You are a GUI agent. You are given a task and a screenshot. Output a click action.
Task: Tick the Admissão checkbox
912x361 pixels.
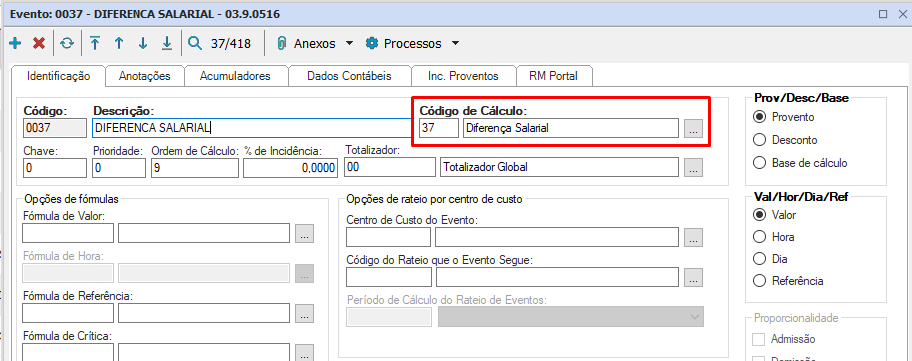click(x=758, y=339)
